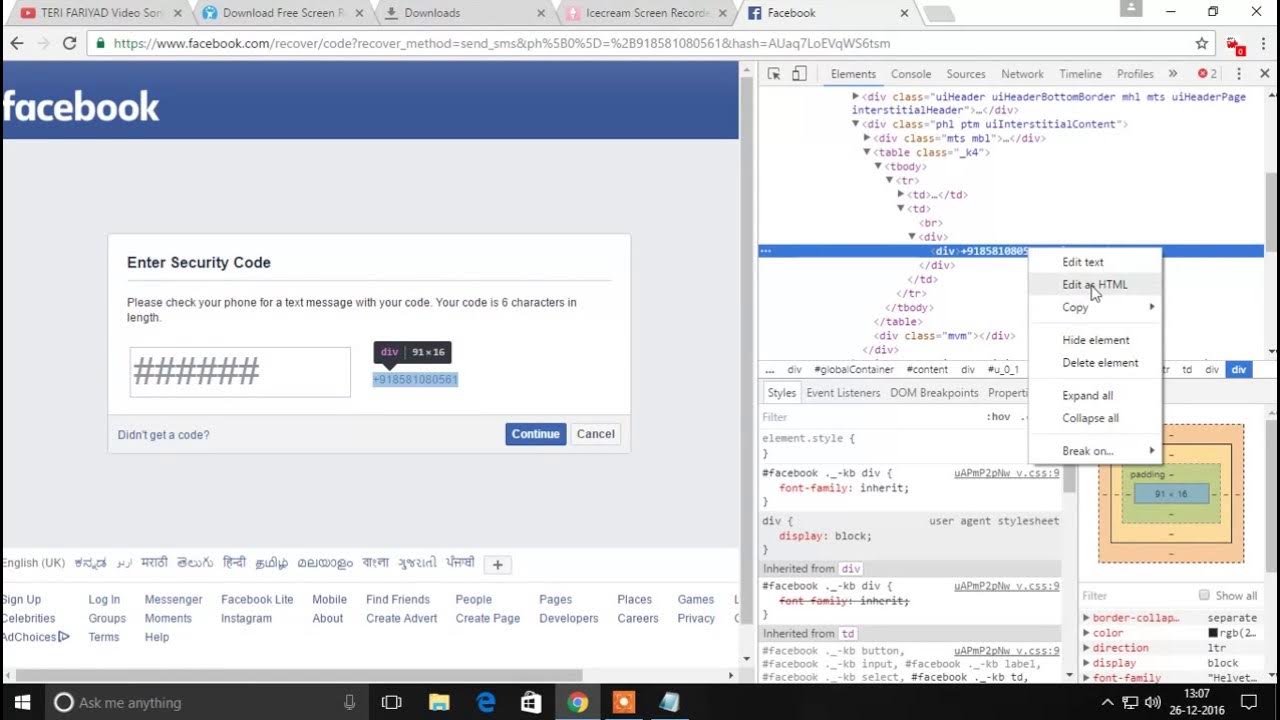This screenshot has height=720, width=1280.
Task: Expand the collapsed td node in the DOM tree
Action: (x=901, y=194)
